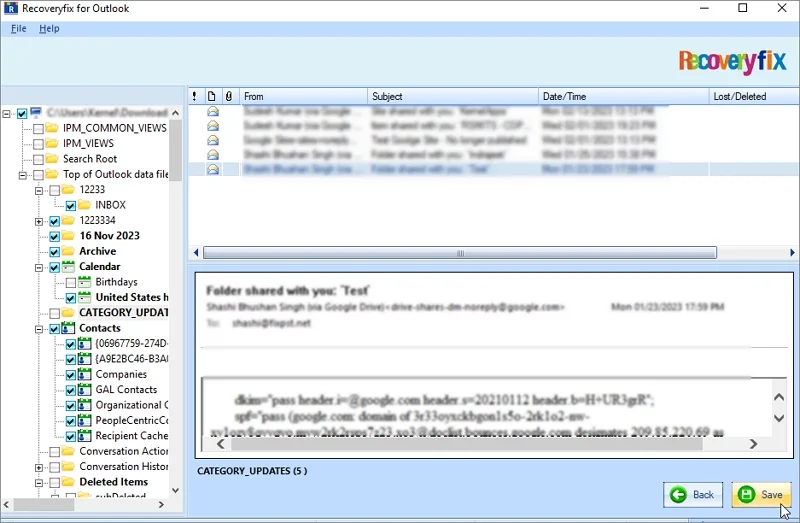Select the Conversation Action folder
Viewport: 800px width, 523px height.
(123, 451)
